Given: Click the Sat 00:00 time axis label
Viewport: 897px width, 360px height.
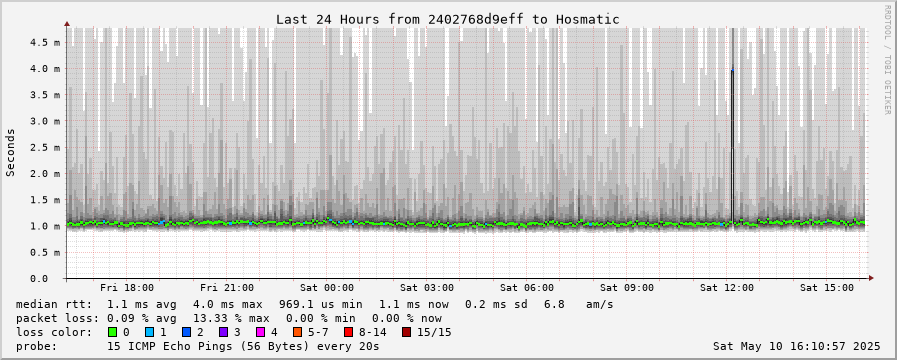Looking at the screenshot, I should point(327,288).
